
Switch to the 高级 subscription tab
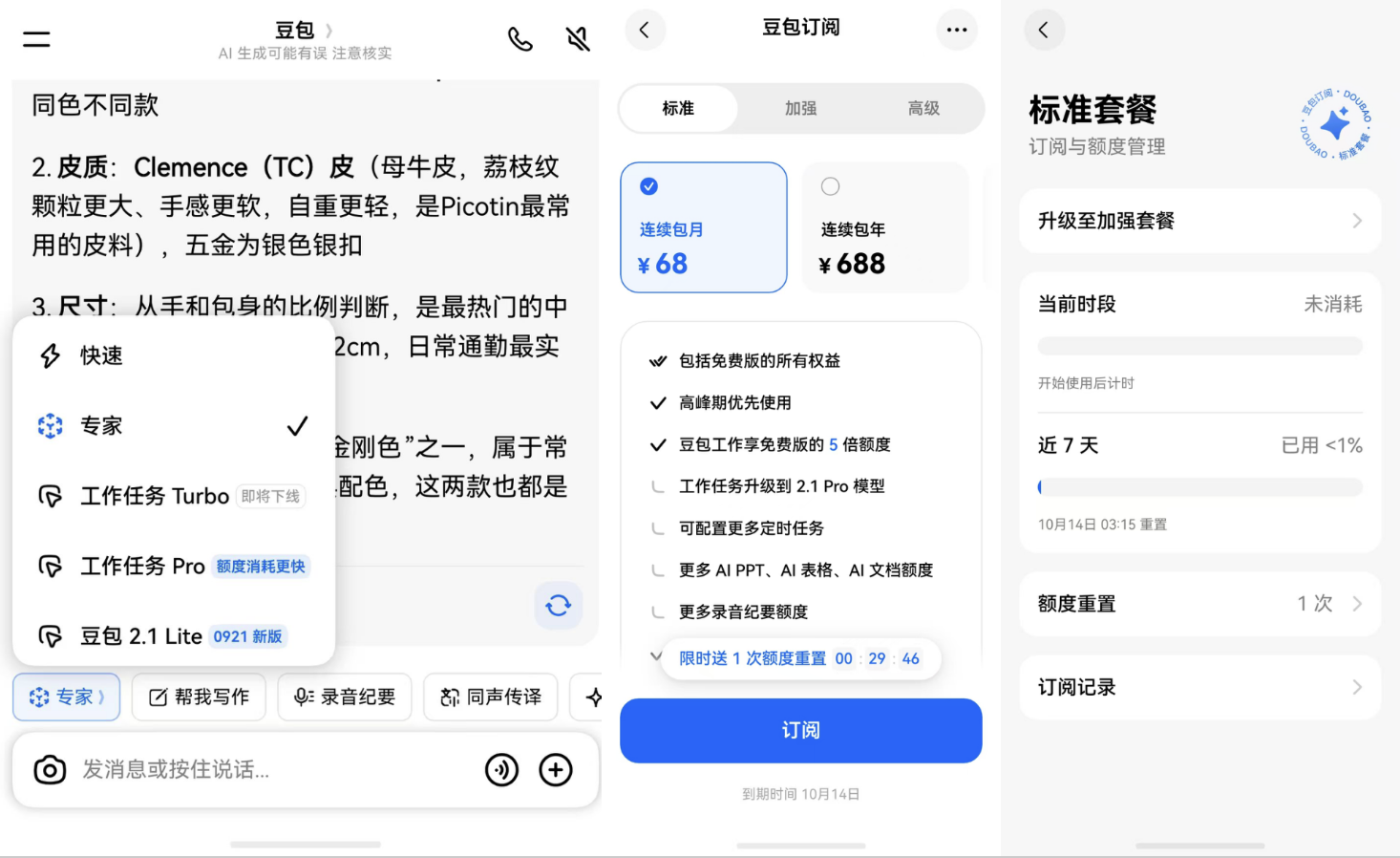[x=923, y=108]
